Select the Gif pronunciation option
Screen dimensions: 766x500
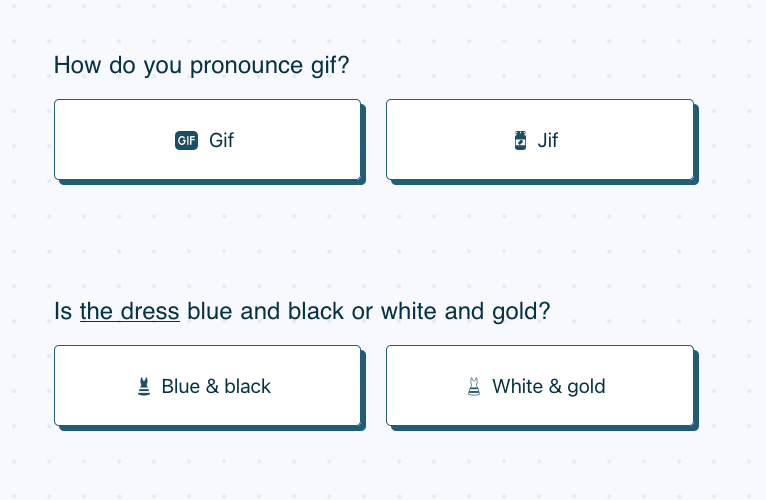point(207,140)
